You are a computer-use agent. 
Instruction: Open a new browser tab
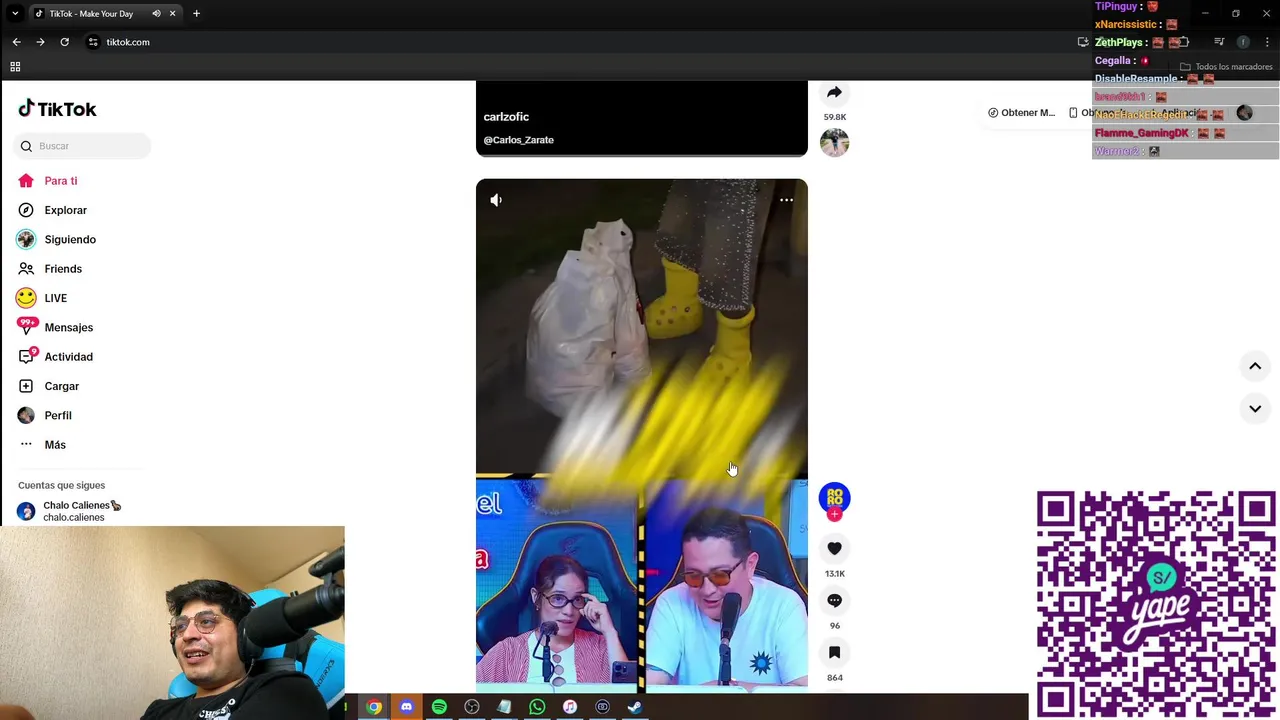[196, 14]
